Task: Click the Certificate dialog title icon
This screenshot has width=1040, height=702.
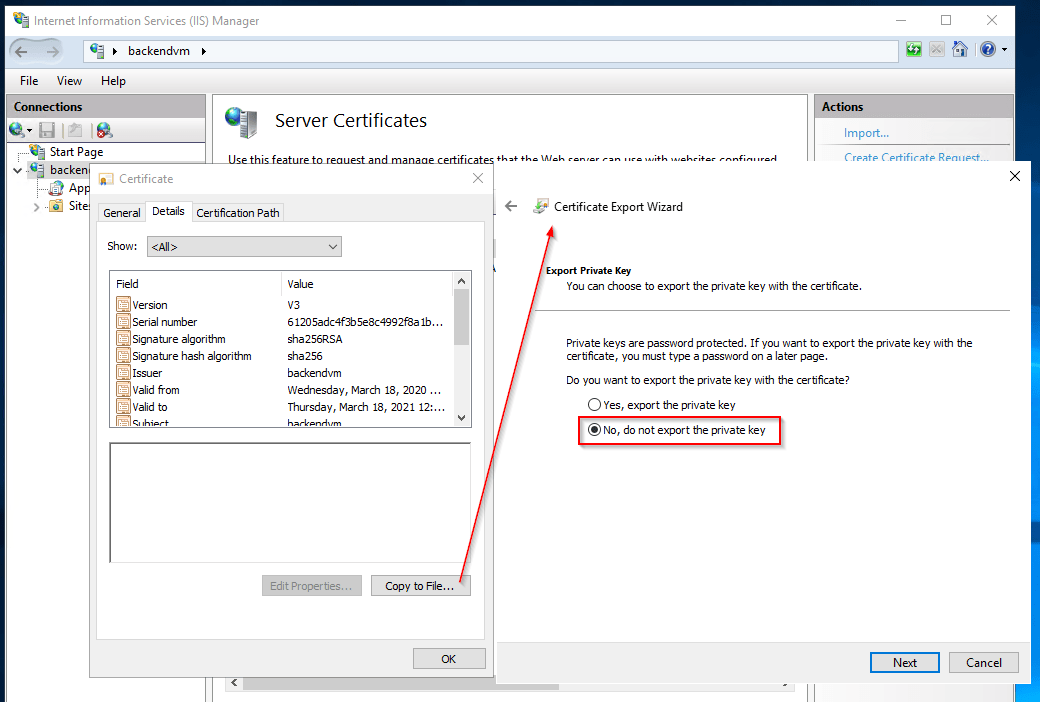Action: pos(105,179)
